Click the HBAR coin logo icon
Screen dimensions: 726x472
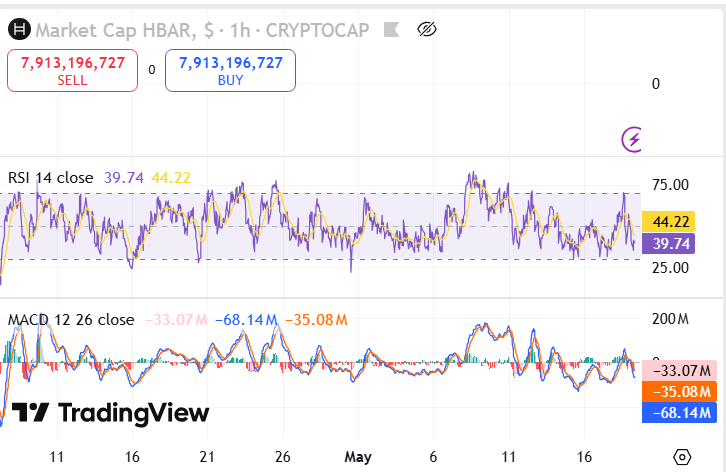coord(19,30)
